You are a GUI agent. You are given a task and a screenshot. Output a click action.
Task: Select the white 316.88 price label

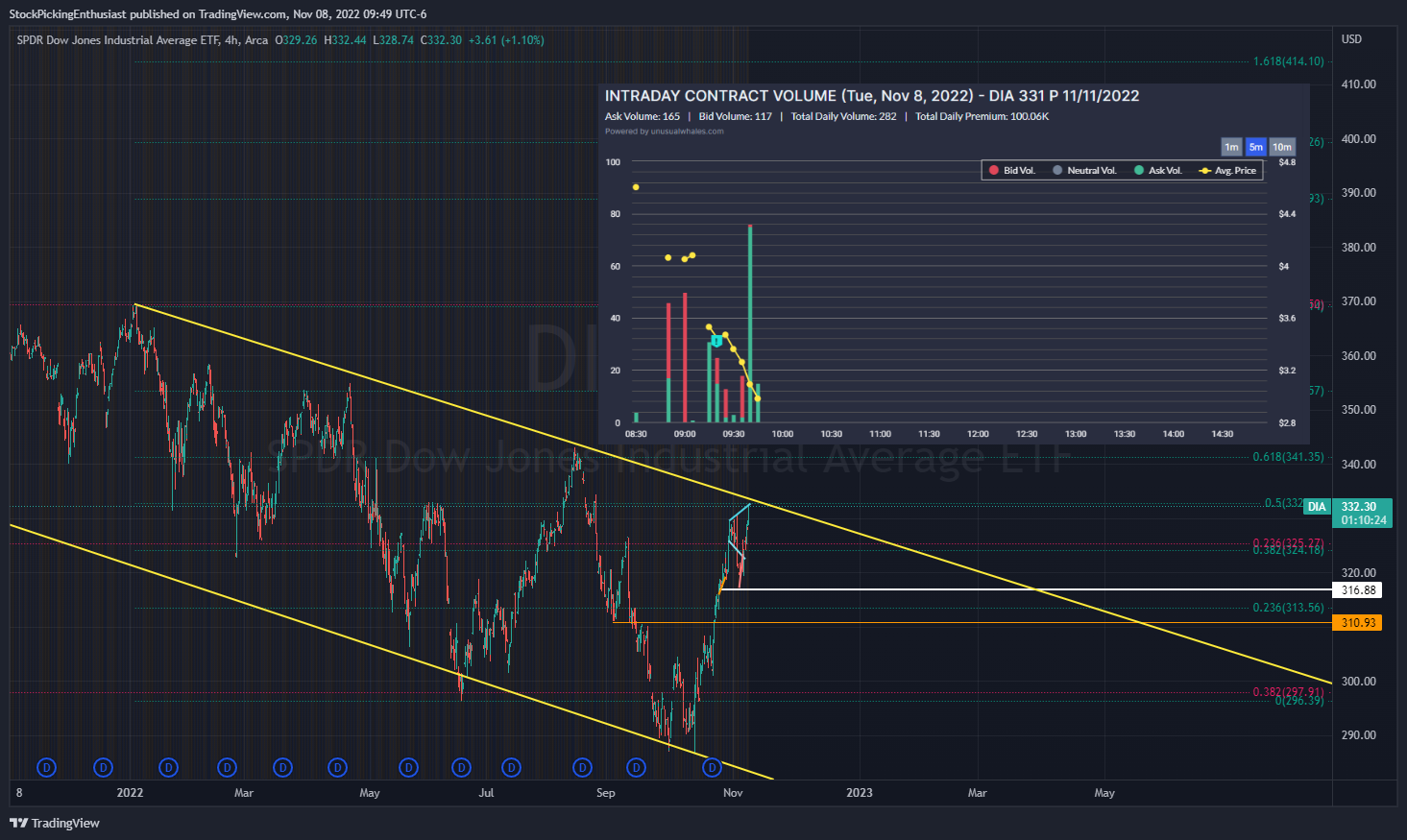pyautogui.click(x=1358, y=590)
